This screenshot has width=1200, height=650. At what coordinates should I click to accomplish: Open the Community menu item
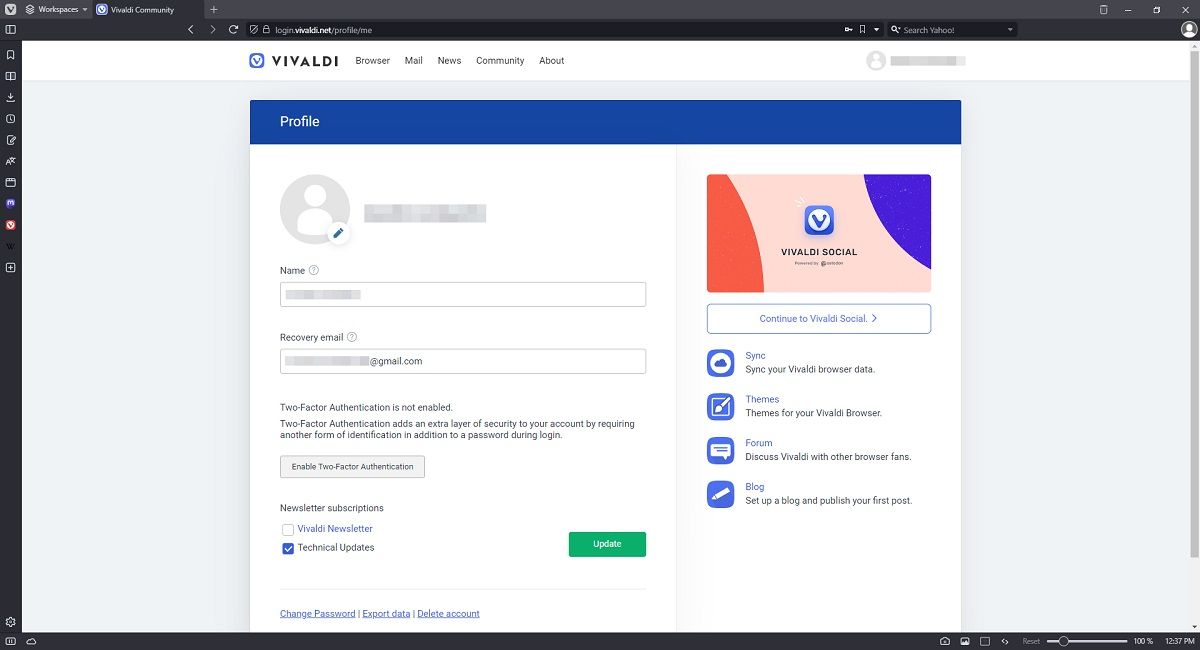[x=500, y=60]
